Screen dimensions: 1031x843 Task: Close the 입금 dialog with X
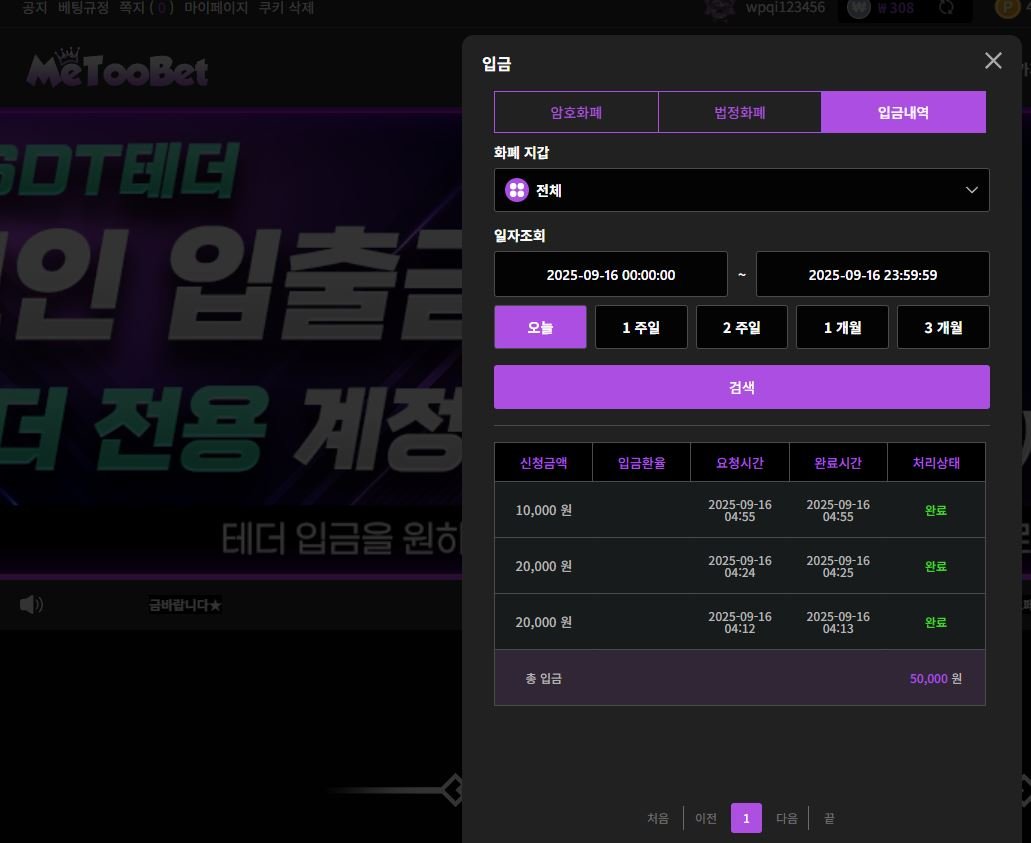992,61
